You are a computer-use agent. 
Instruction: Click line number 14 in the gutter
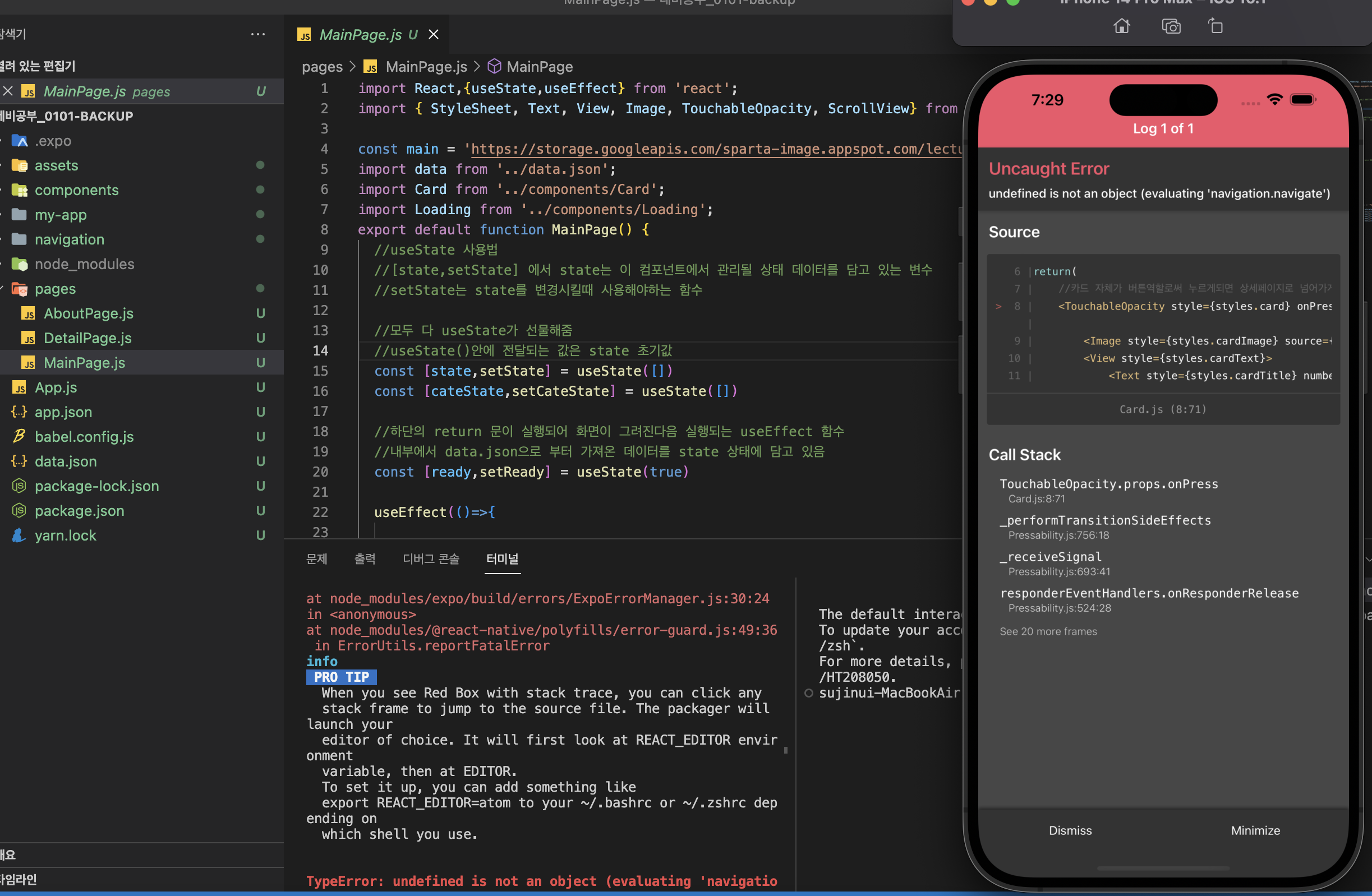tap(320, 350)
